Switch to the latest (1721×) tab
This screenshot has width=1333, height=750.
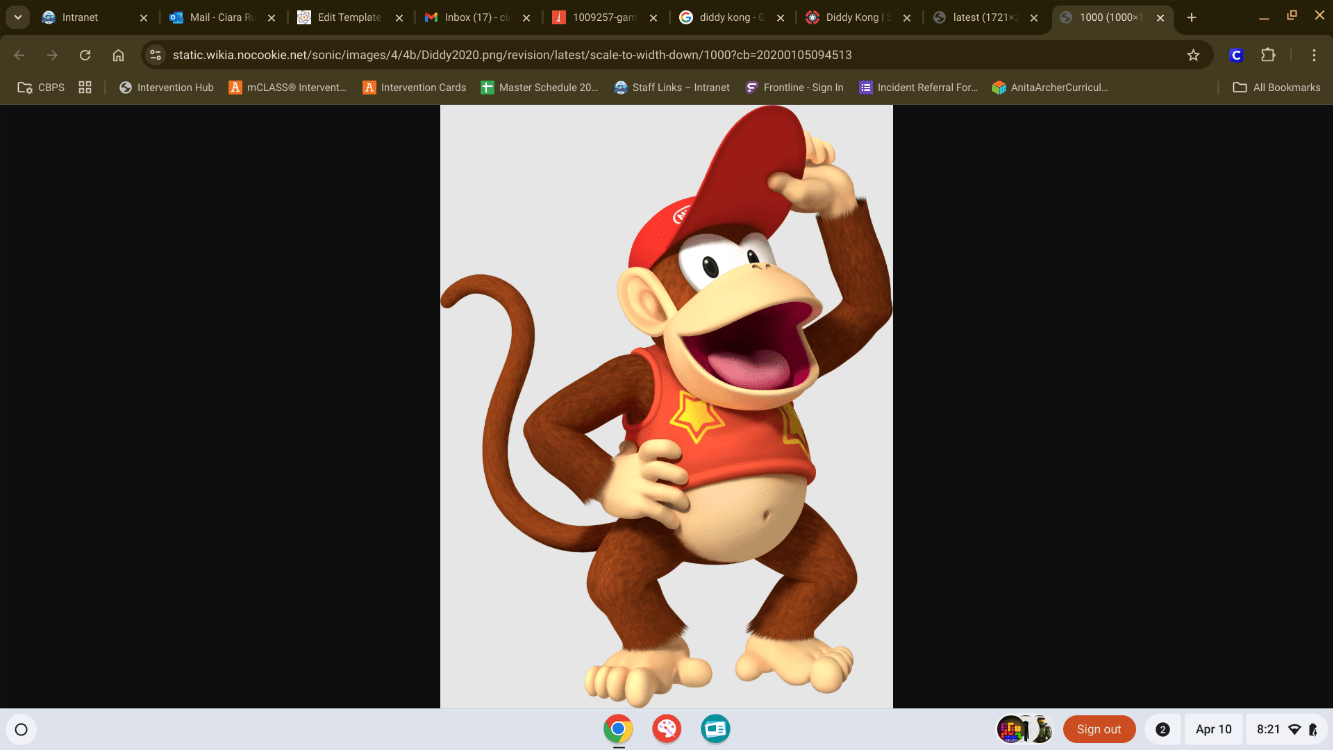point(986,17)
